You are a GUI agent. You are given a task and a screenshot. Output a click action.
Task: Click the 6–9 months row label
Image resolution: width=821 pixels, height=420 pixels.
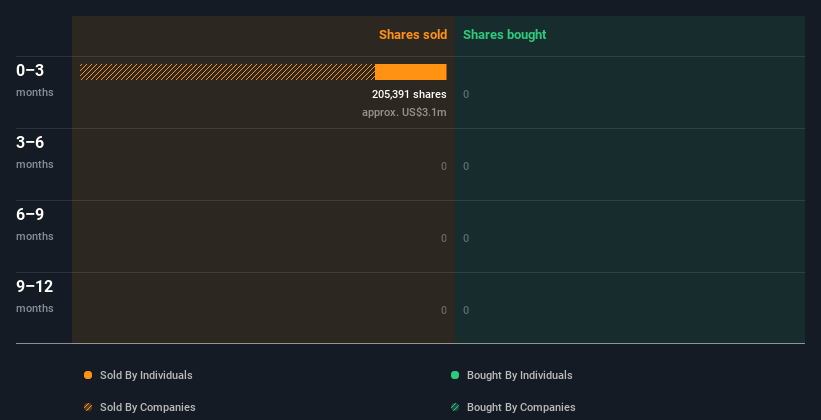[x=35, y=224]
